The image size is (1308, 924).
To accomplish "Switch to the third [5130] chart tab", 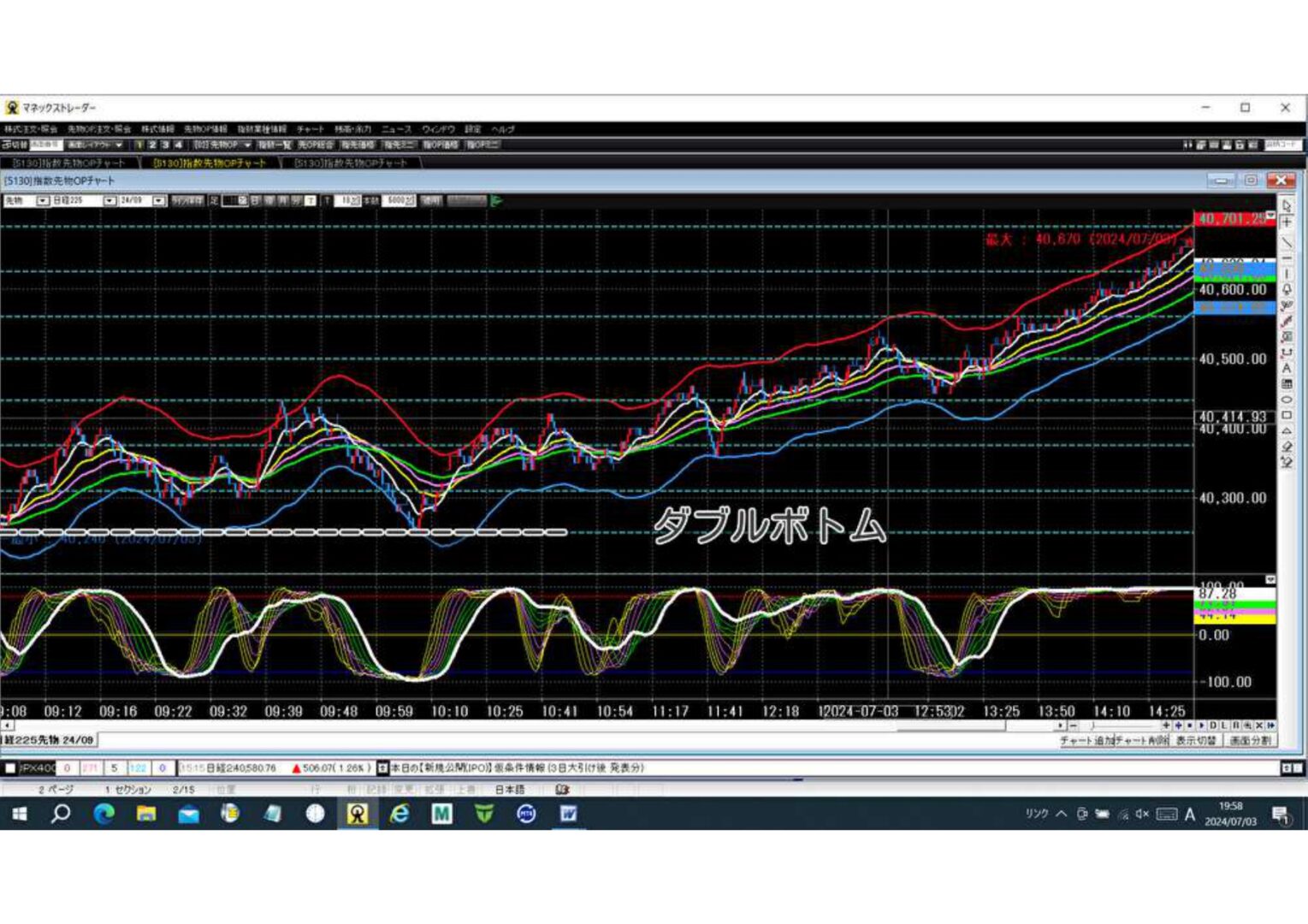I will (x=351, y=163).
